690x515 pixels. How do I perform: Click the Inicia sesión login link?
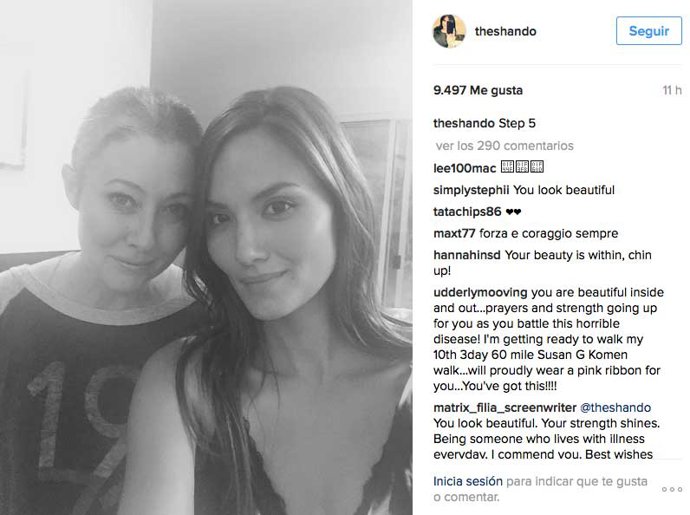click(x=468, y=481)
